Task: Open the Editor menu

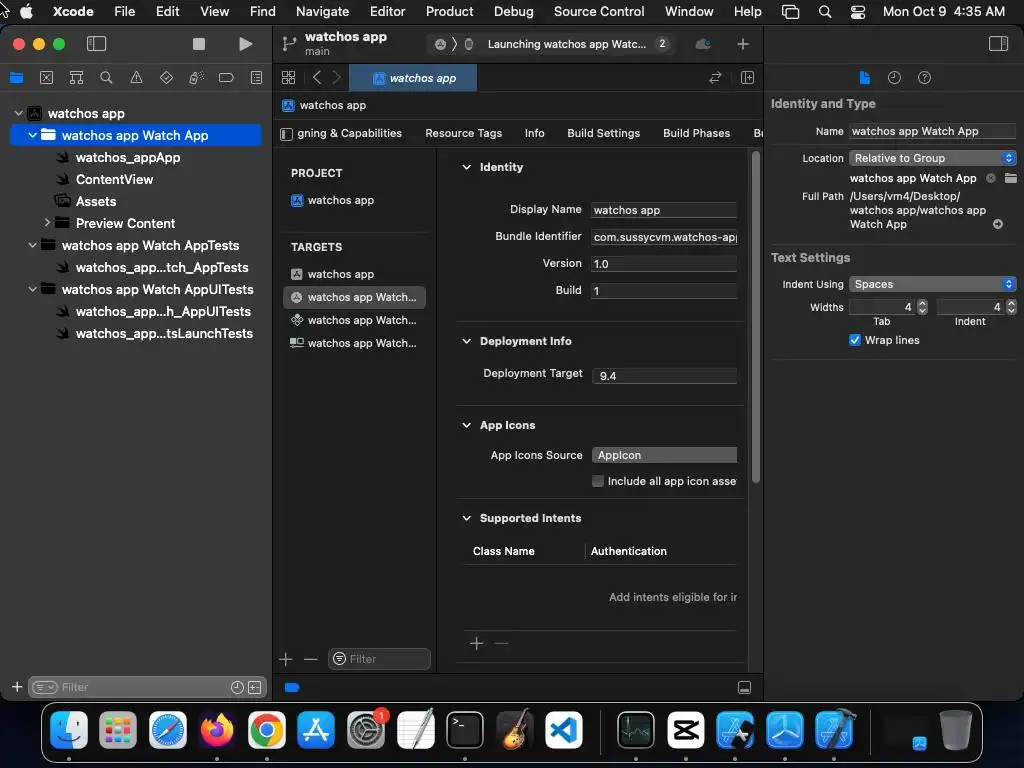Action: (x=387, y=12)
